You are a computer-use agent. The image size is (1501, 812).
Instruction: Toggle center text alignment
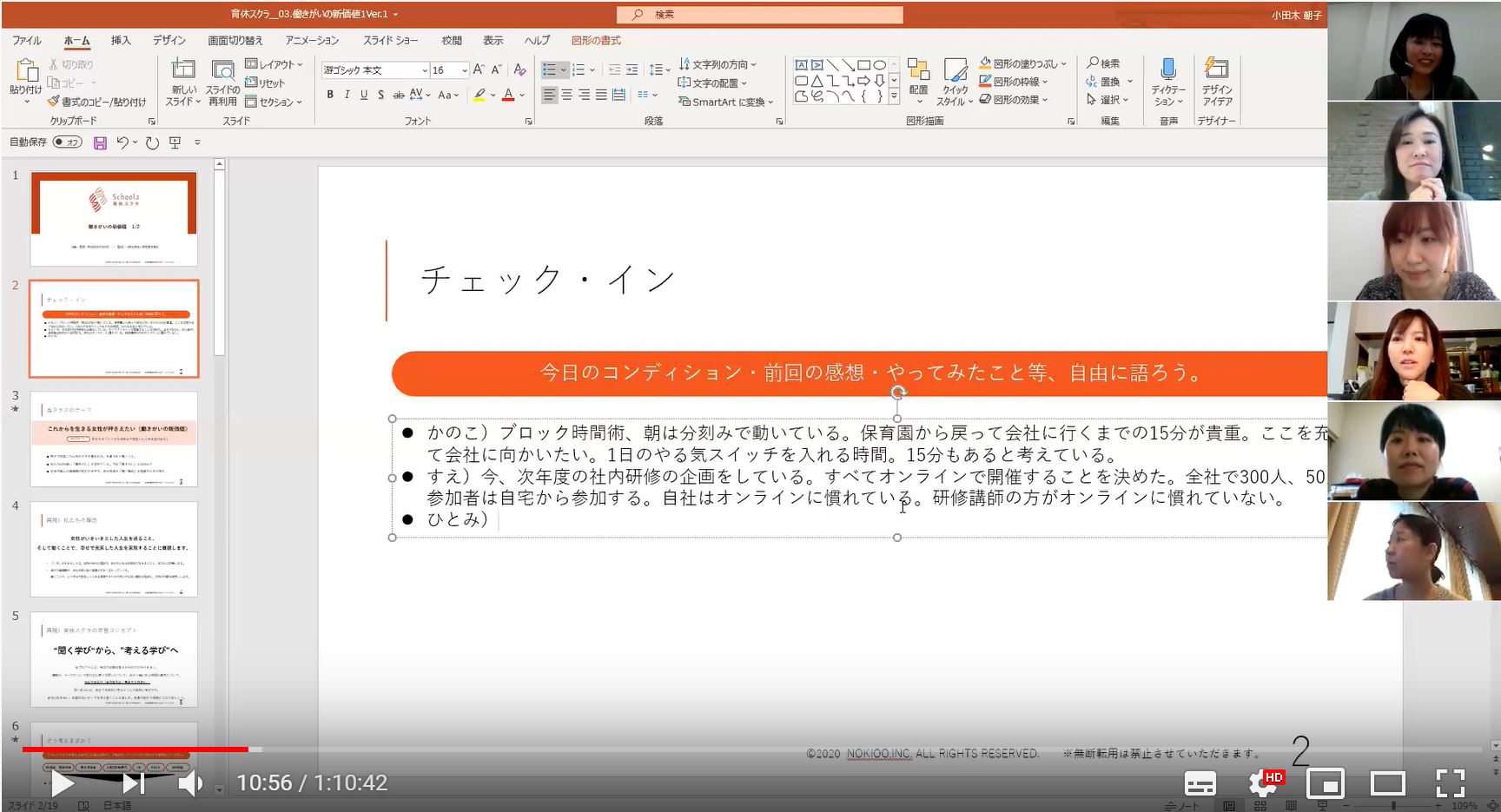(x=566, y=95)
